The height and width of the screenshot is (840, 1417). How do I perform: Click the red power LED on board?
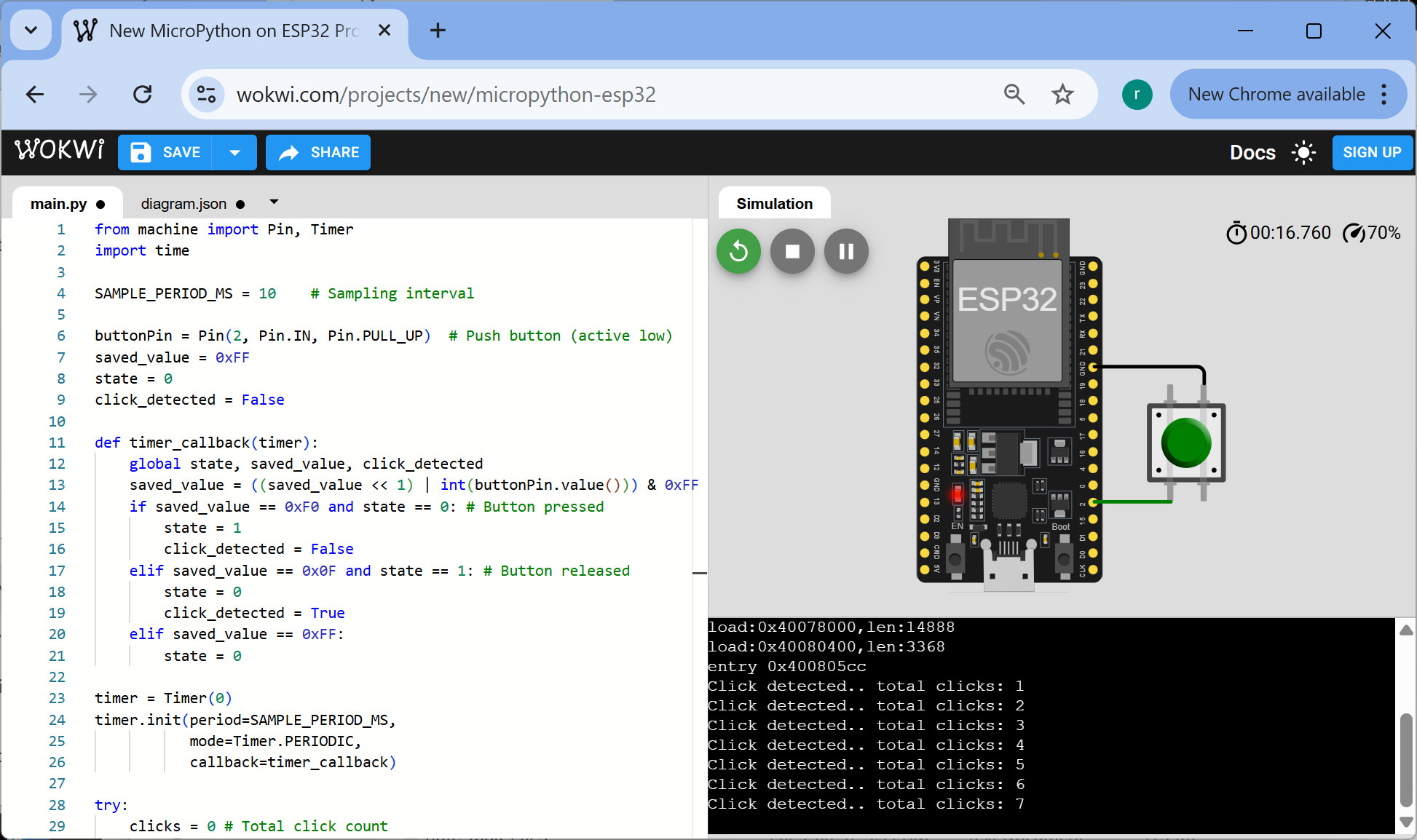coord(957,495)
